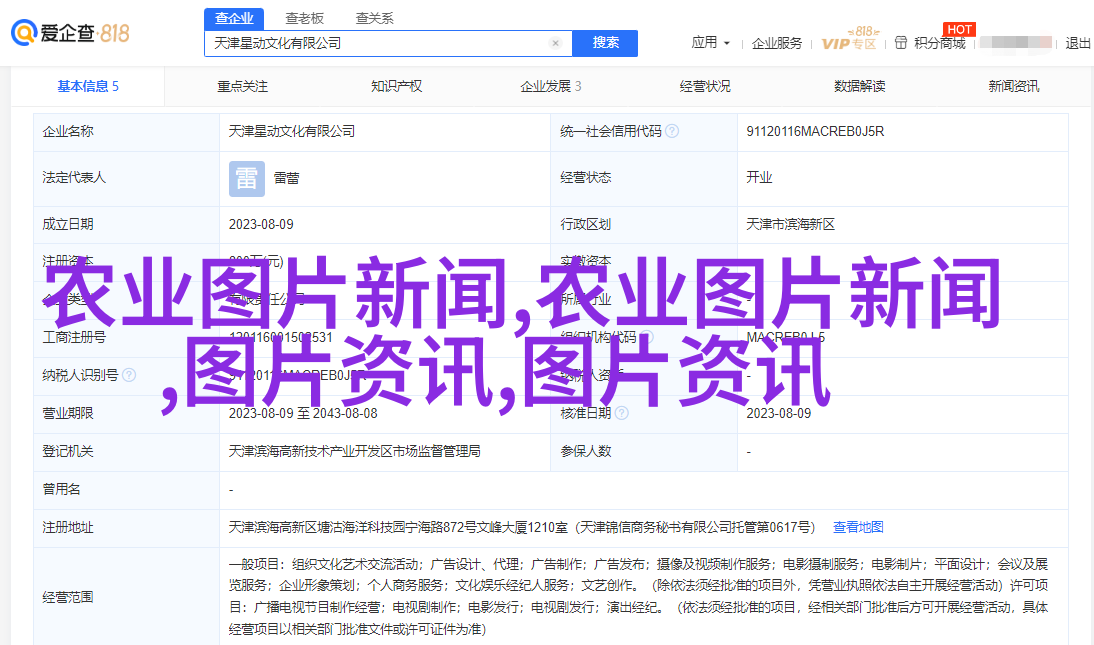
Task: Open the 新闻资讯 tab
Action: coord(1014,87)
